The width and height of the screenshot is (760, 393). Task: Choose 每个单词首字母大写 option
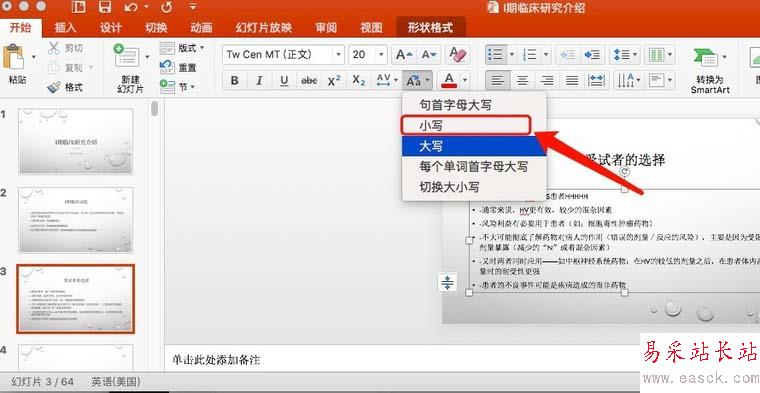474,166
